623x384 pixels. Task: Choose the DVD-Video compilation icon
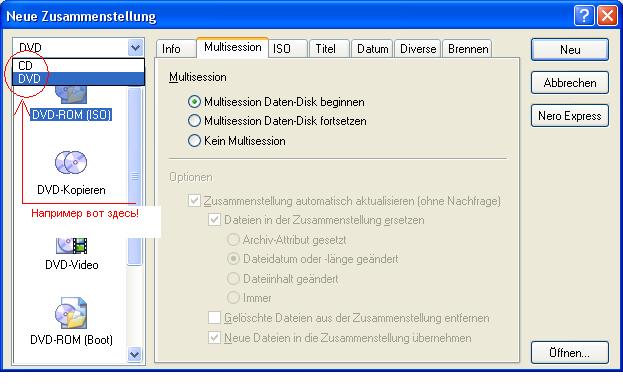pos(72,246)
